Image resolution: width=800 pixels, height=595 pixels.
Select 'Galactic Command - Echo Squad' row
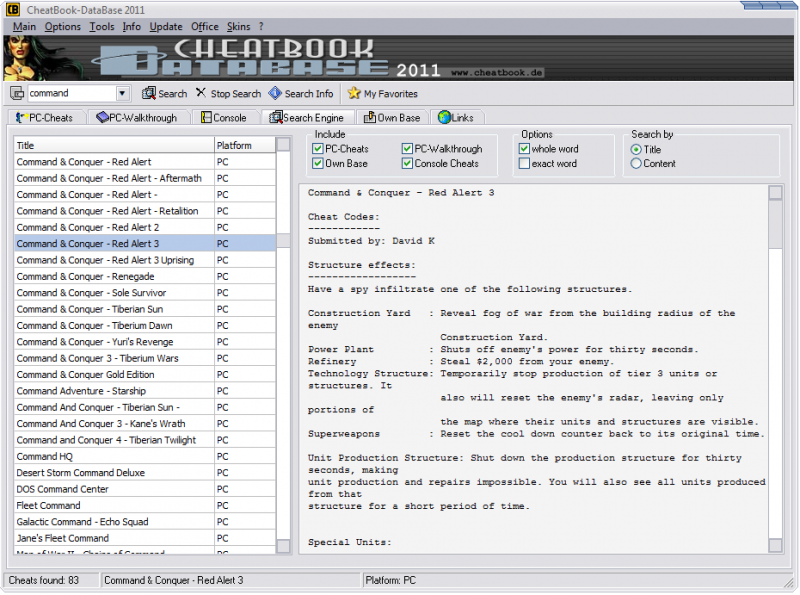coord(145,521)
